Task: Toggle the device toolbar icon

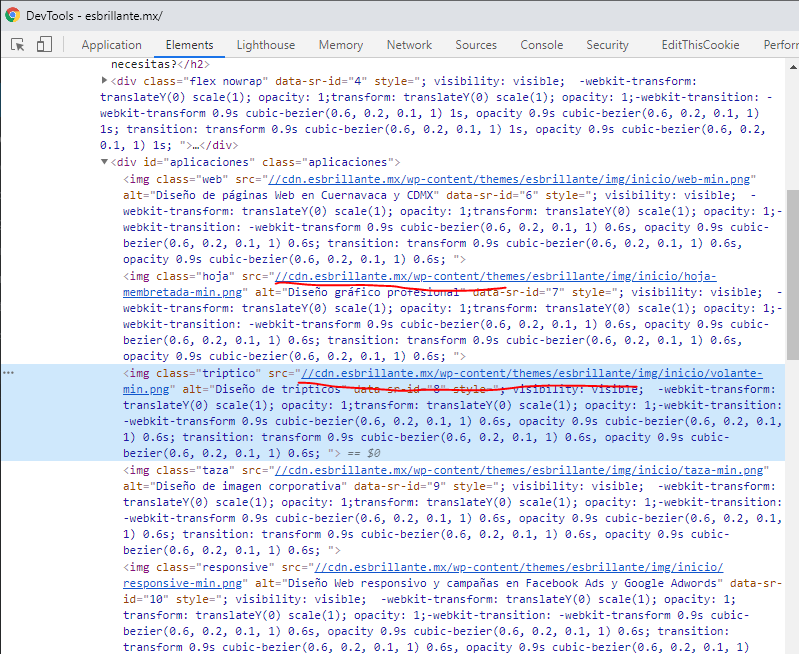Action: (44, 44)
